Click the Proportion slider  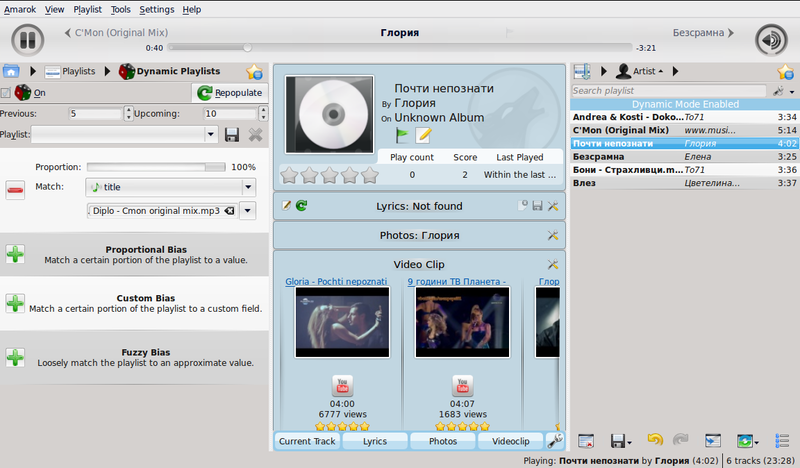coord(156,167)
